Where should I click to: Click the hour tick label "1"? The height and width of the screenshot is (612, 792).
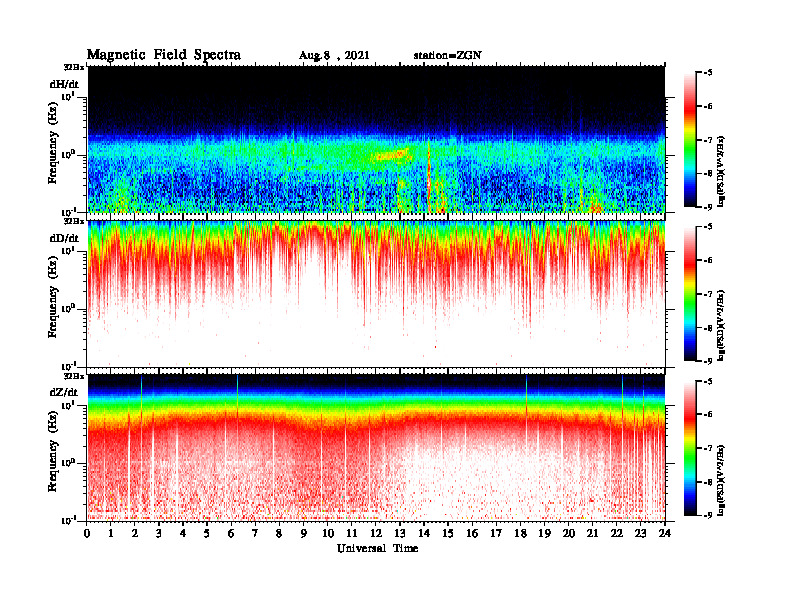(x=111, y=533)
